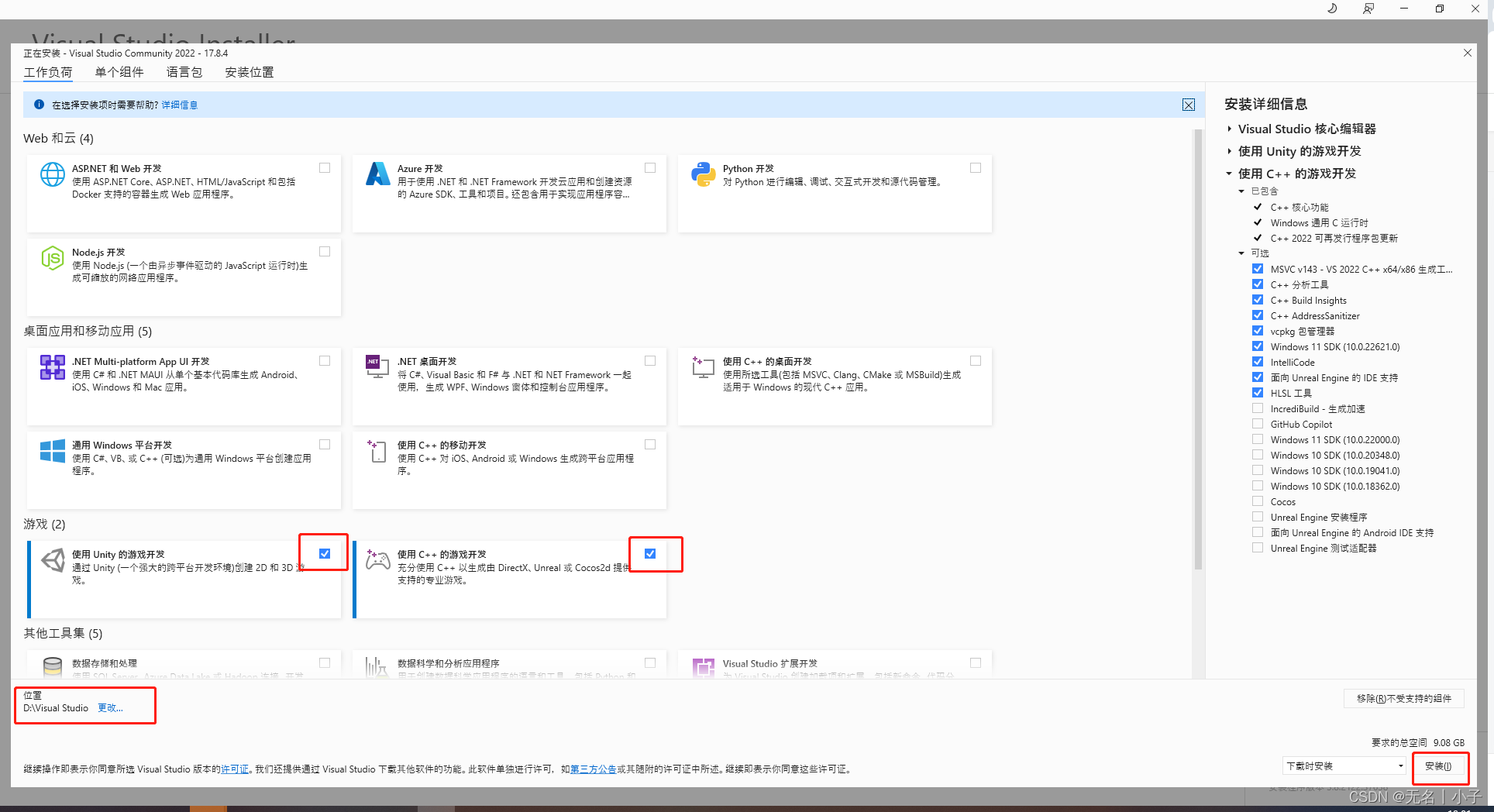Expand Visual Studio core editor details

pyautogui.click(x=1230, y=129)
